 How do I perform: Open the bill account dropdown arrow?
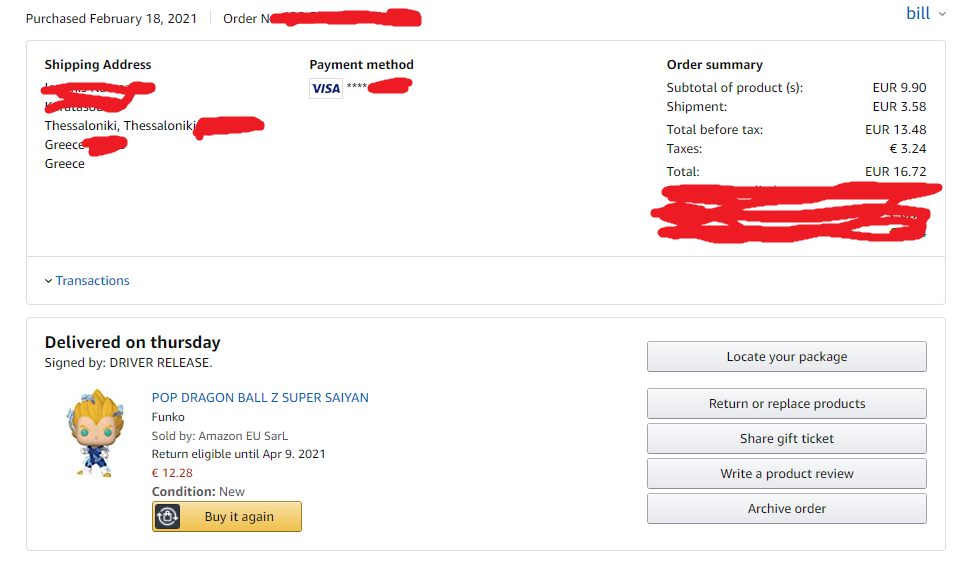click(942, 14)
